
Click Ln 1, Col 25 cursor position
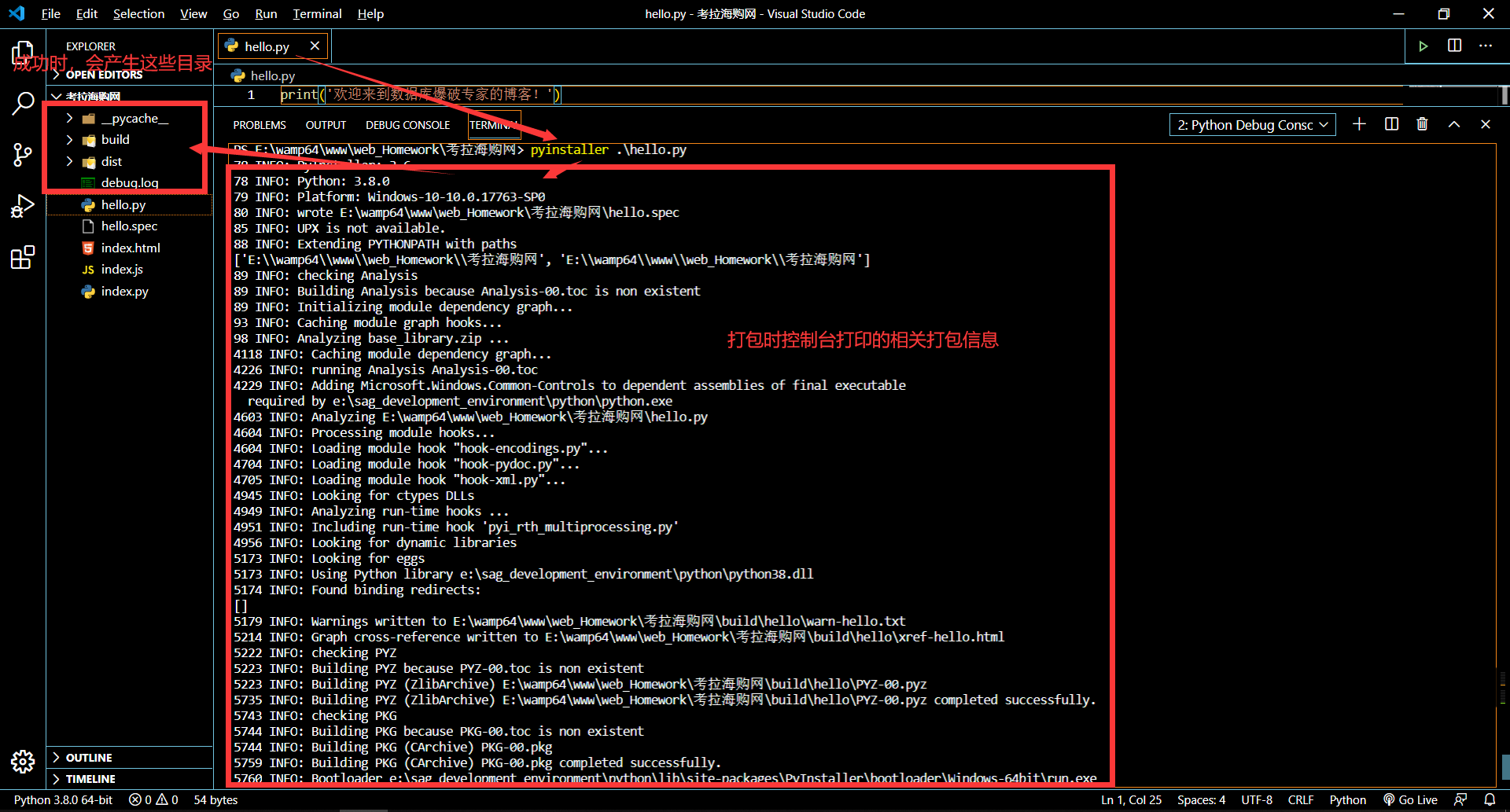point(1131,799)
